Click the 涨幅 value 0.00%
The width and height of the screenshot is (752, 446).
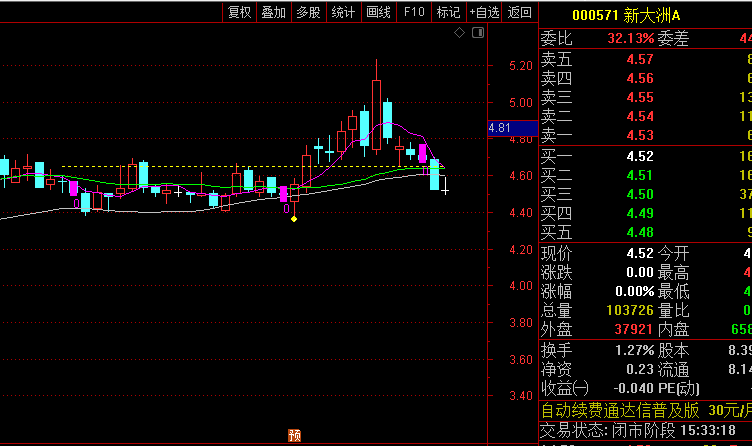pyautogui.click(x=634, y=291)
